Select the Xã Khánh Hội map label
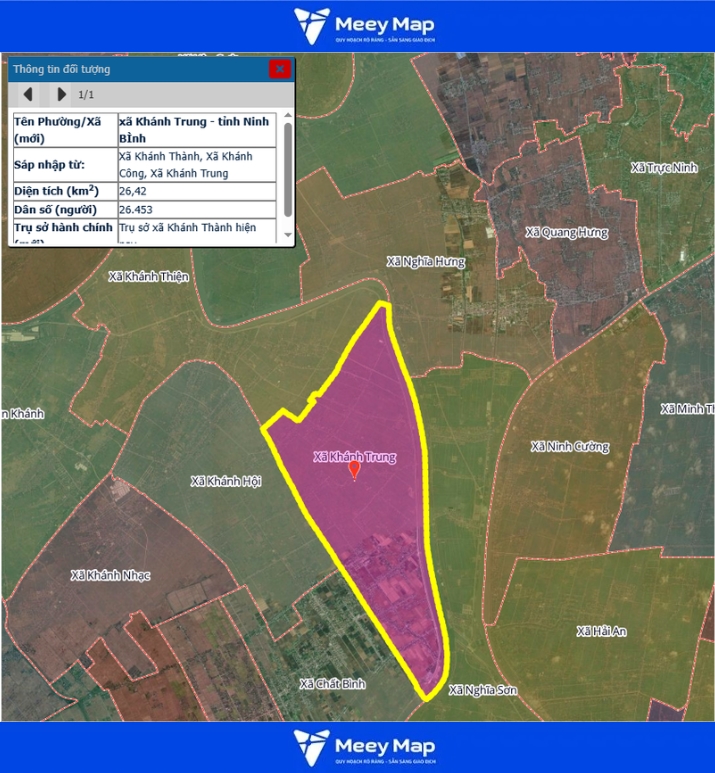 click(226, 481)
